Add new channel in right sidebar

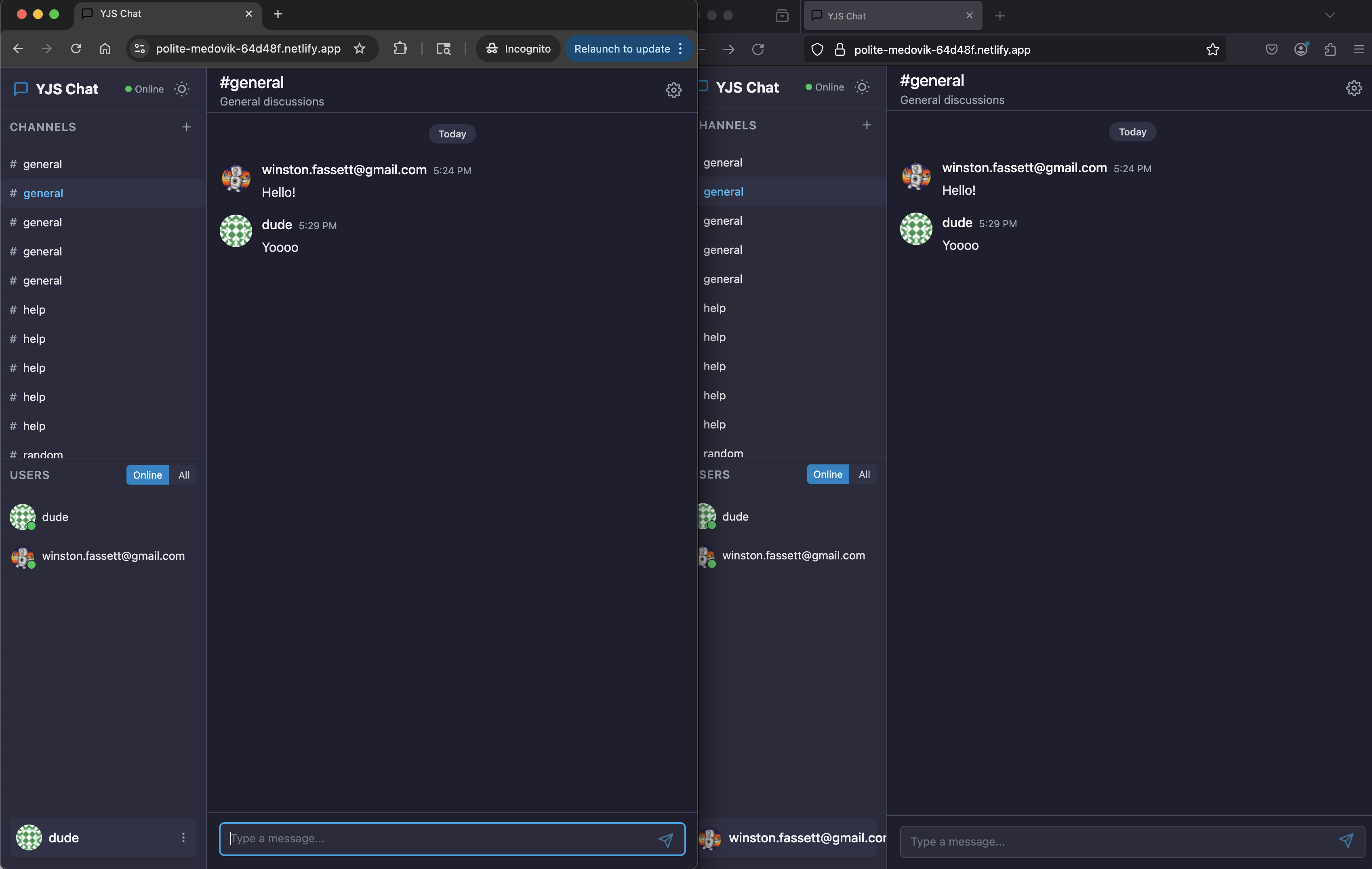[867, 125]
